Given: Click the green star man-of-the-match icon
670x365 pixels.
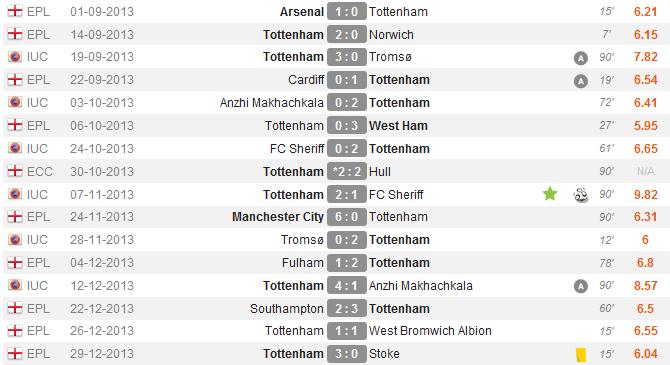Looking at the screenshot, I should (x=550, y=194).
